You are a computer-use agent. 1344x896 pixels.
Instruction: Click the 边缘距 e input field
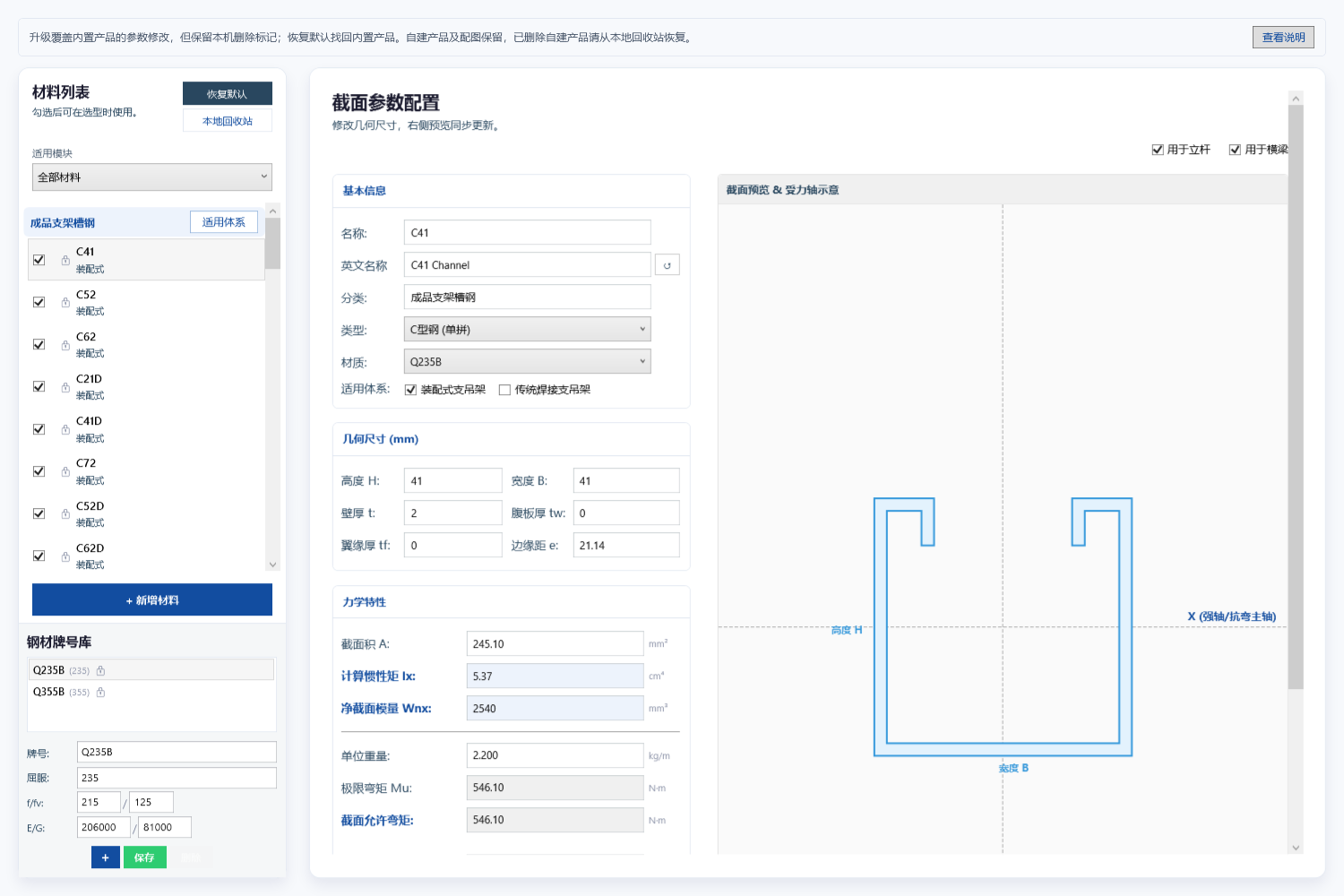[626, 546]
